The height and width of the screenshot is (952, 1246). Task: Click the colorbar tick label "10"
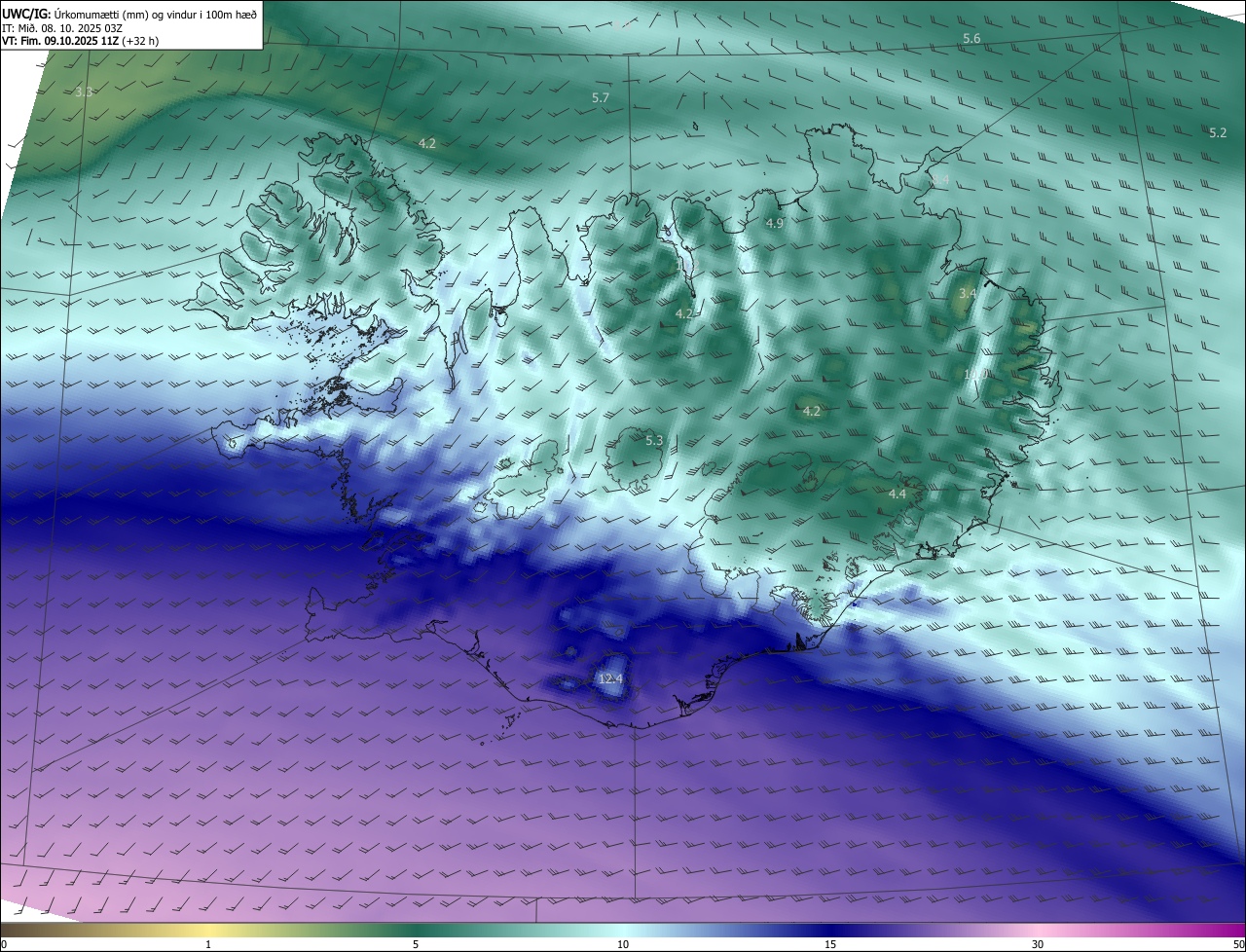coord(623,944)
